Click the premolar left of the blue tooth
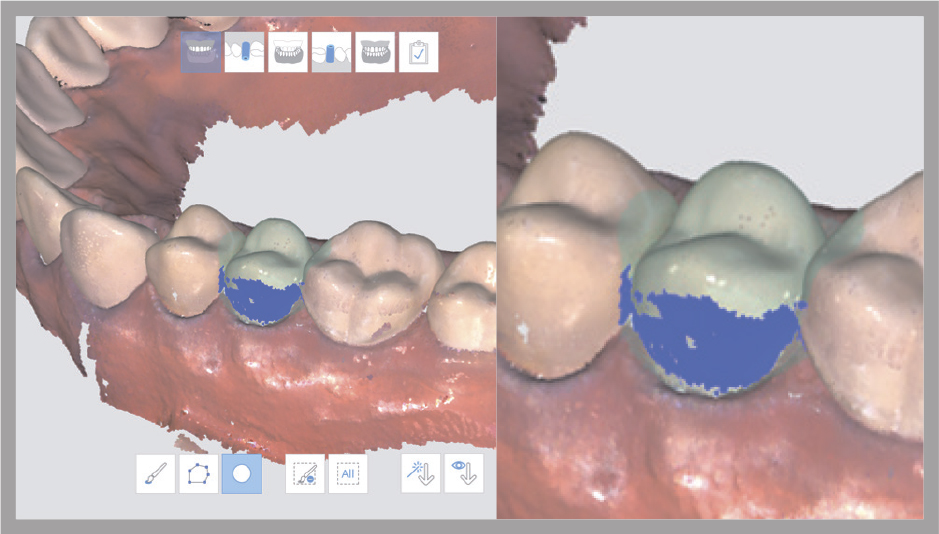Viewport: 939px width, 534px height. tap(180, 275)
